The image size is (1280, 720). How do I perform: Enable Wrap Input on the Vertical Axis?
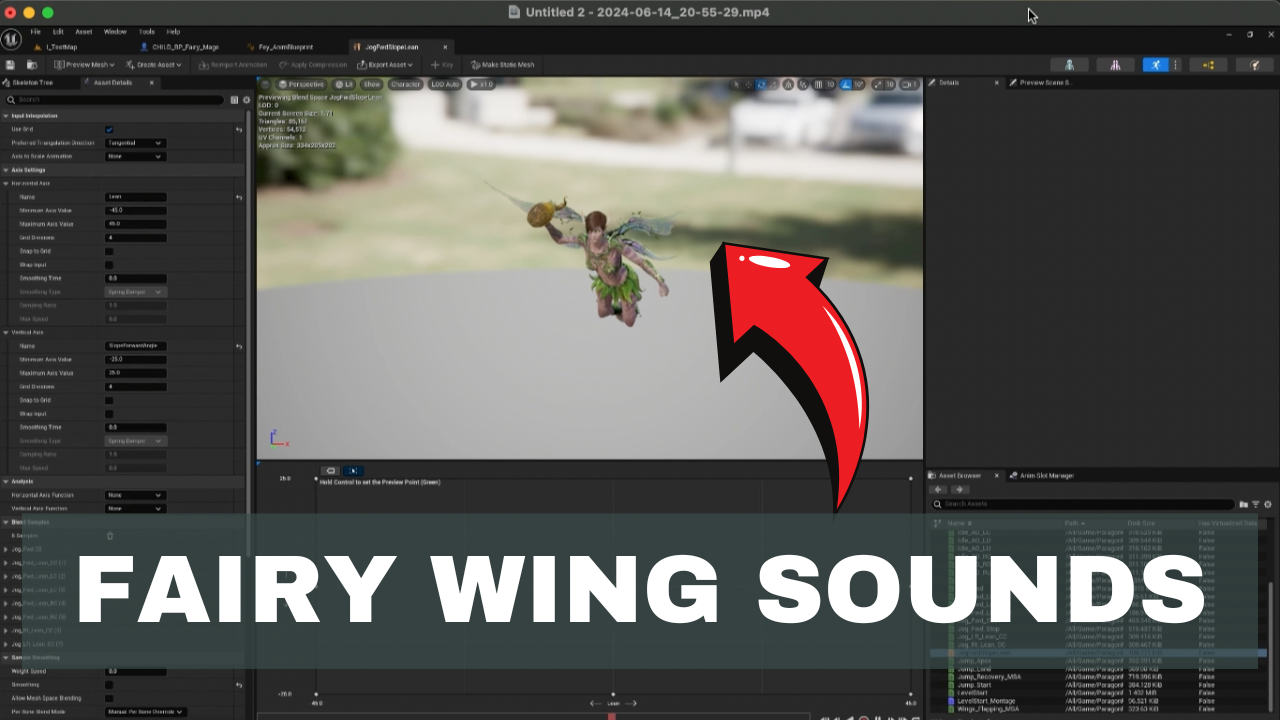tap(110, 414)
